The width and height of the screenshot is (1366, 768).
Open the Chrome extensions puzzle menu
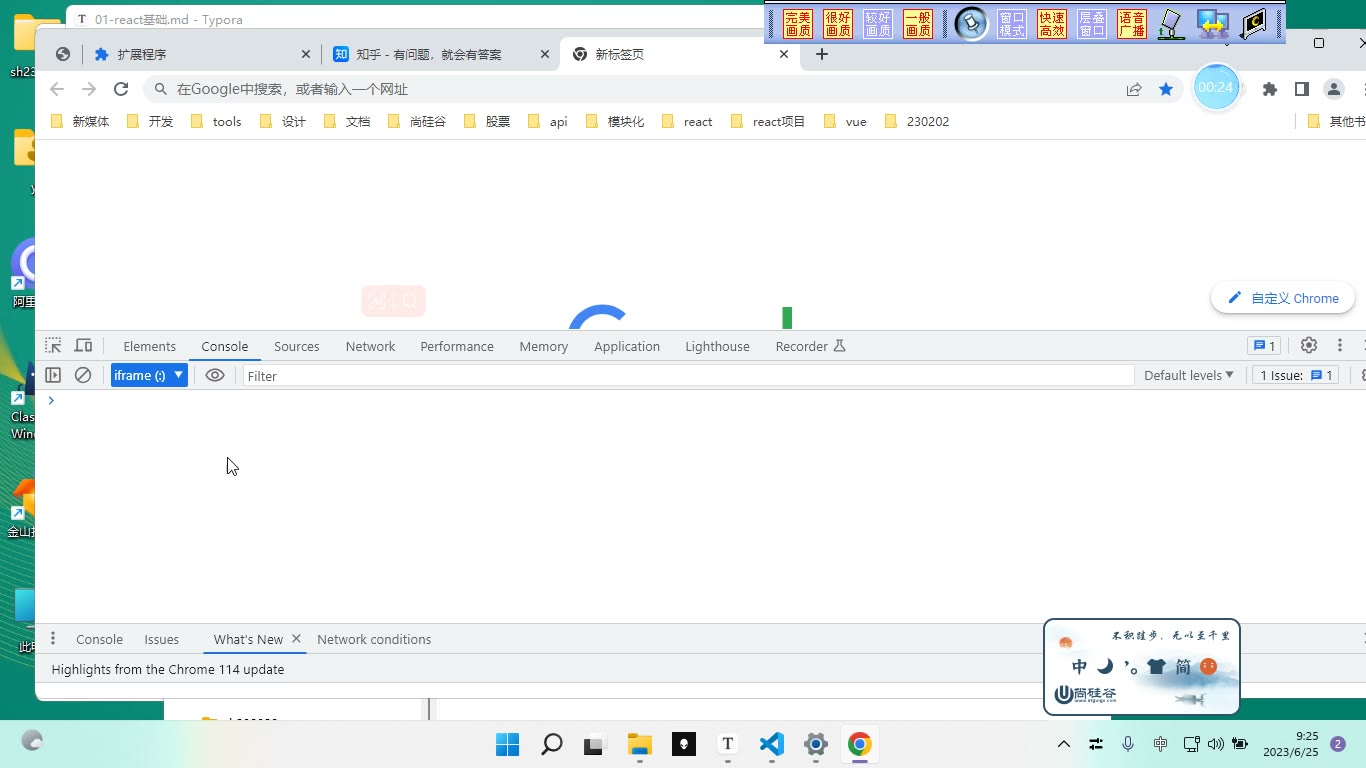(1270, 89)
